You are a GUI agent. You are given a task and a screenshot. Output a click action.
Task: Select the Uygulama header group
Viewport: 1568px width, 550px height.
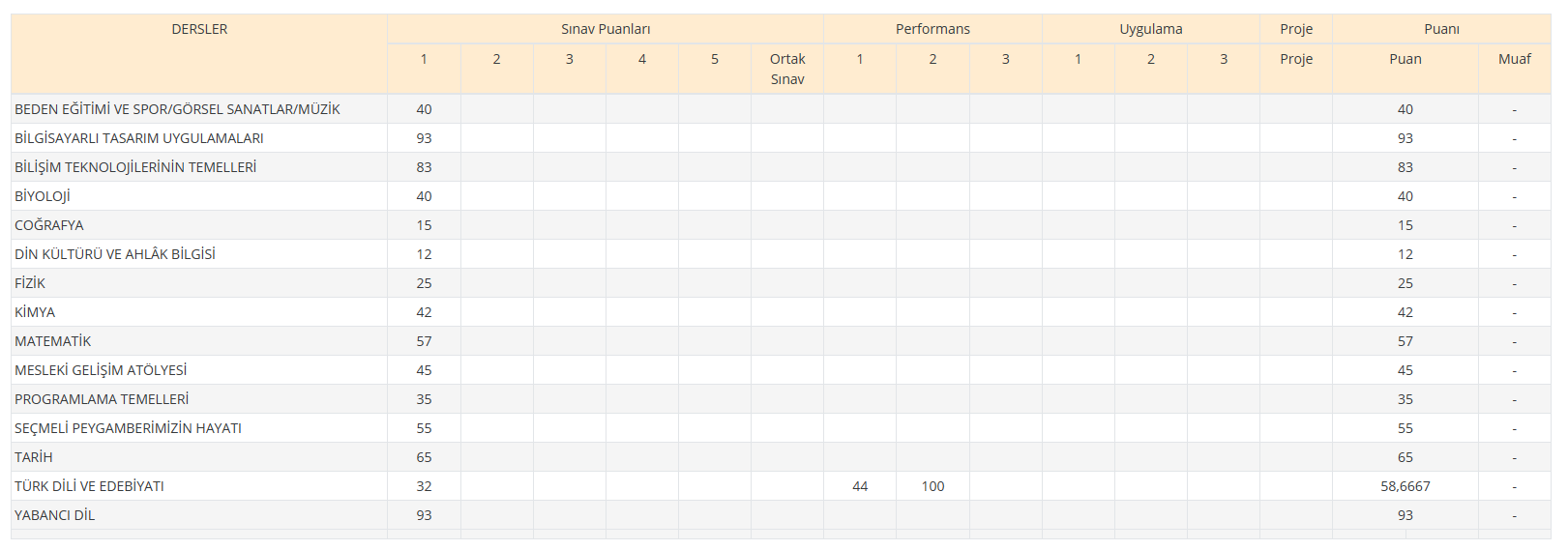point(1151,29)
